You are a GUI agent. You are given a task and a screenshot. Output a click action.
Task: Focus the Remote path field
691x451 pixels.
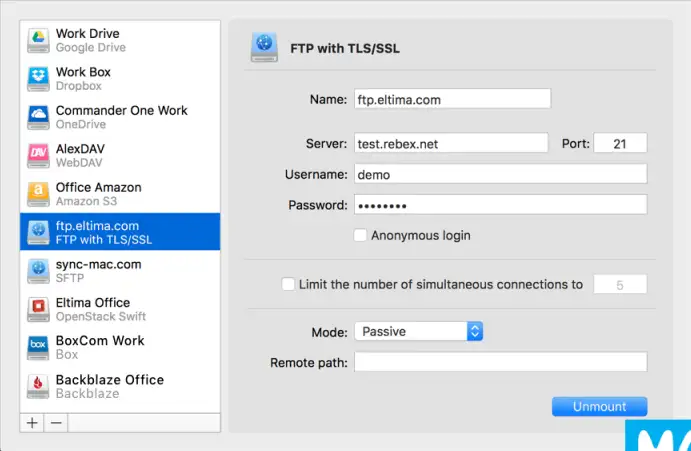coord(501,362)
